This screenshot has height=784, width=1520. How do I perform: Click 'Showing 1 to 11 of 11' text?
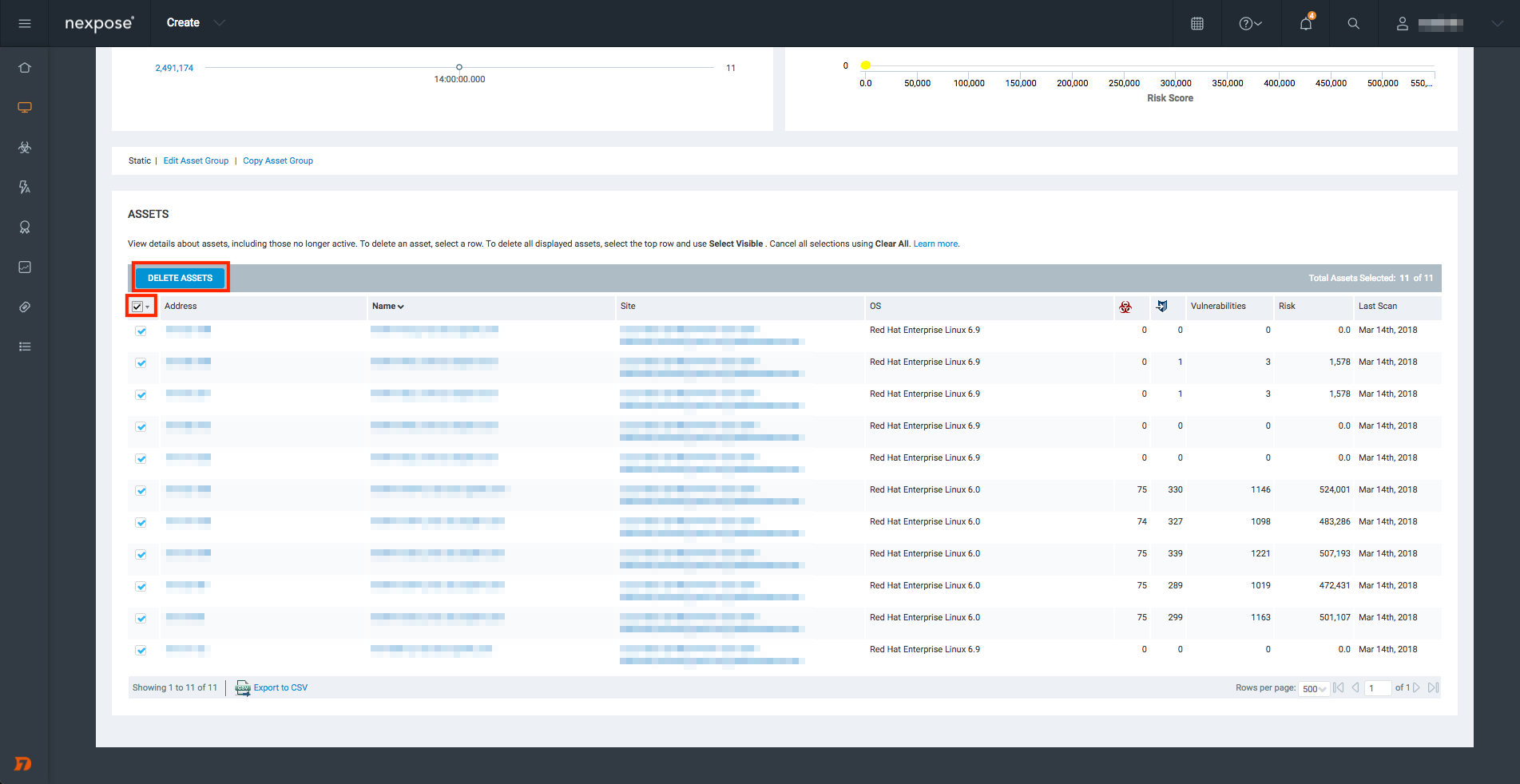(x=175, y=688)
